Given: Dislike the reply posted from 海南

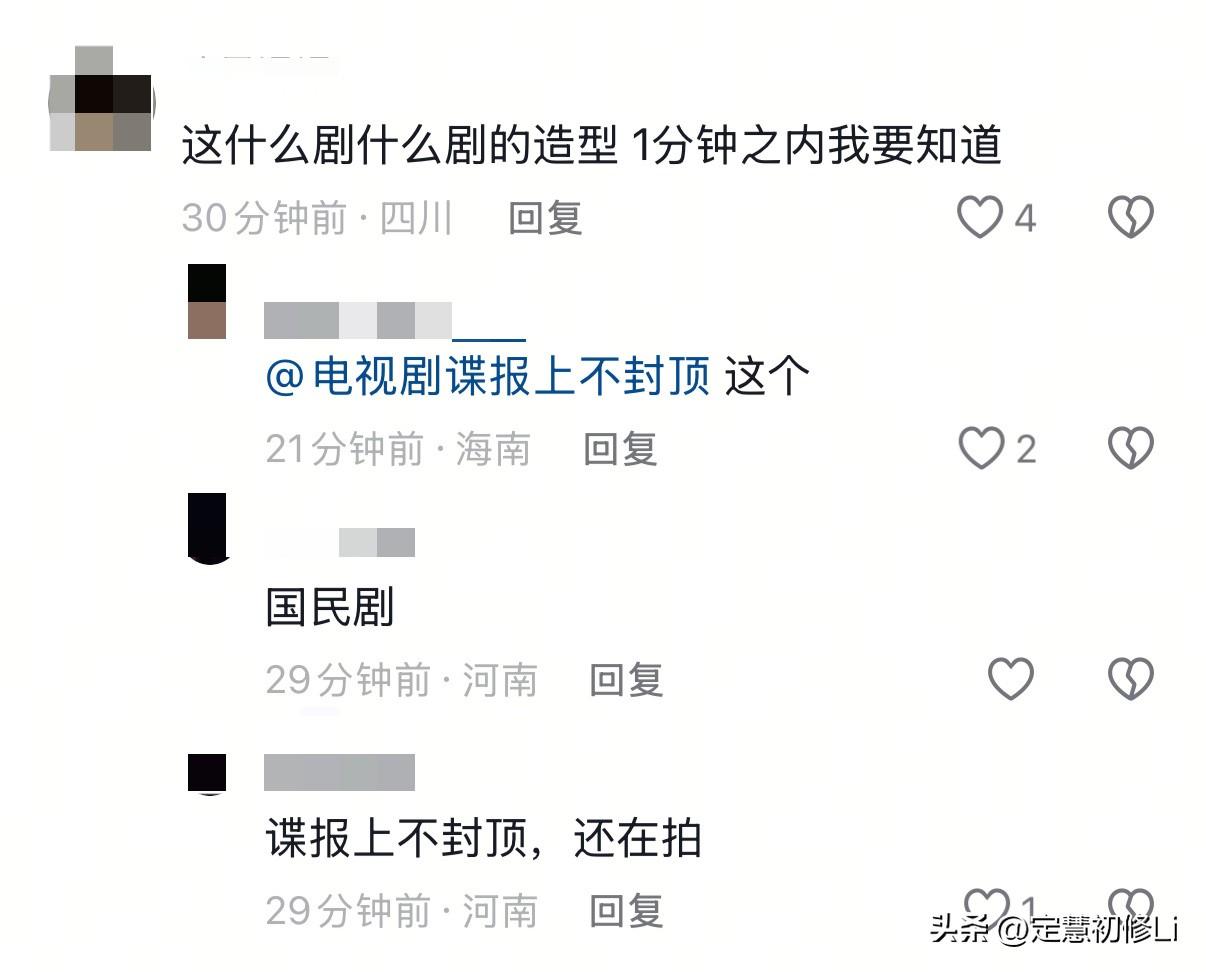Looking at the screenshot, I should pyautogui.click(x=1131, y=448).
